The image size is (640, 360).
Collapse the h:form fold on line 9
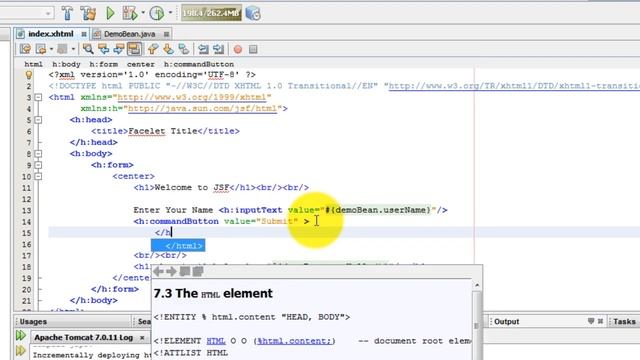point(38,165)
